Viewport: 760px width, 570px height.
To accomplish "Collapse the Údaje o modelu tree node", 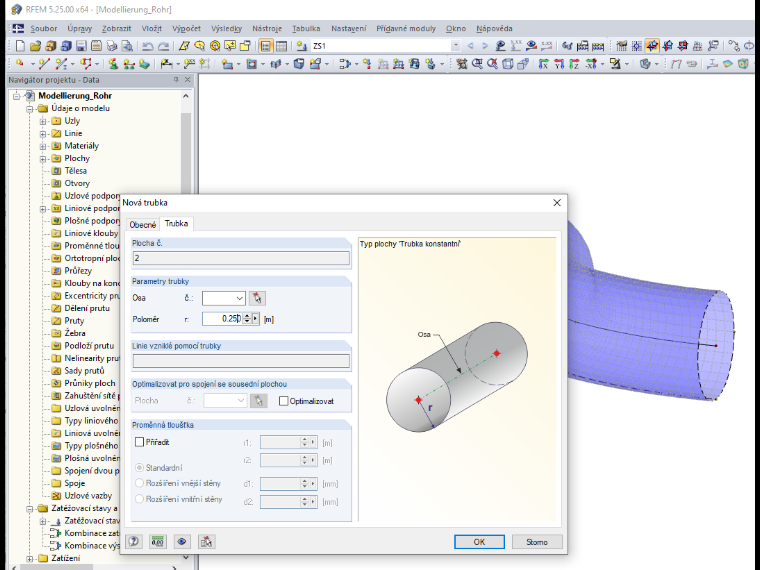I will coord(30,109).
